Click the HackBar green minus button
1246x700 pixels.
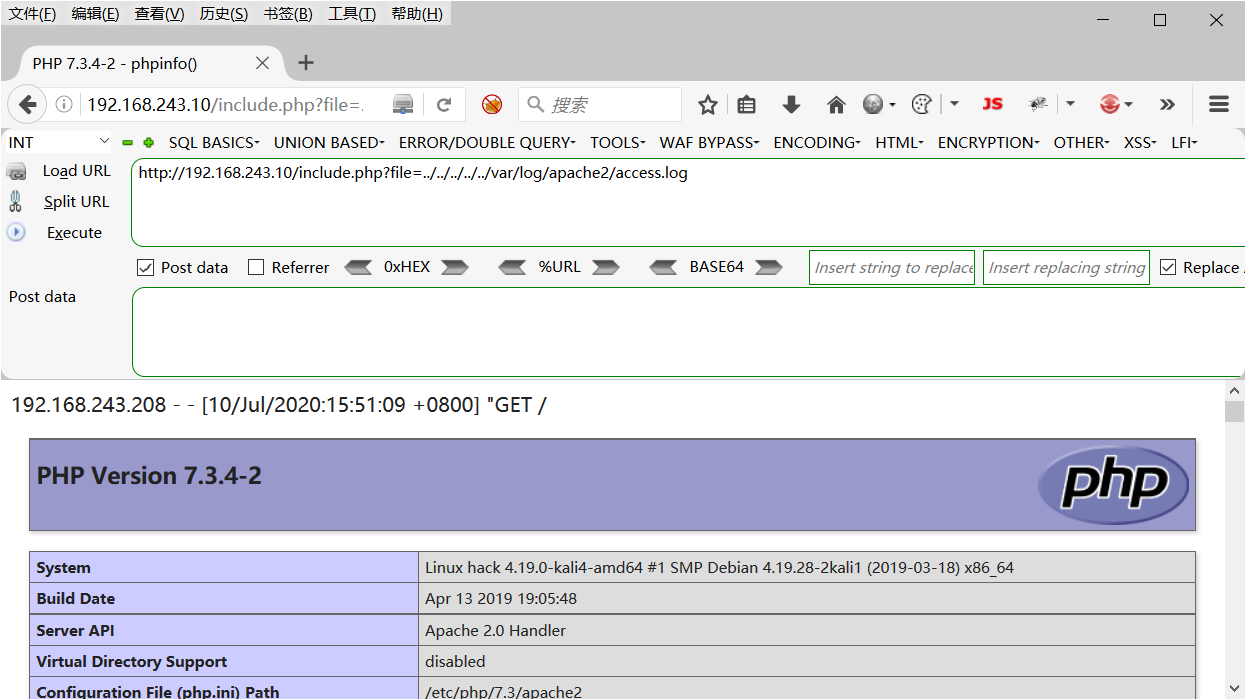pos(128,143)
